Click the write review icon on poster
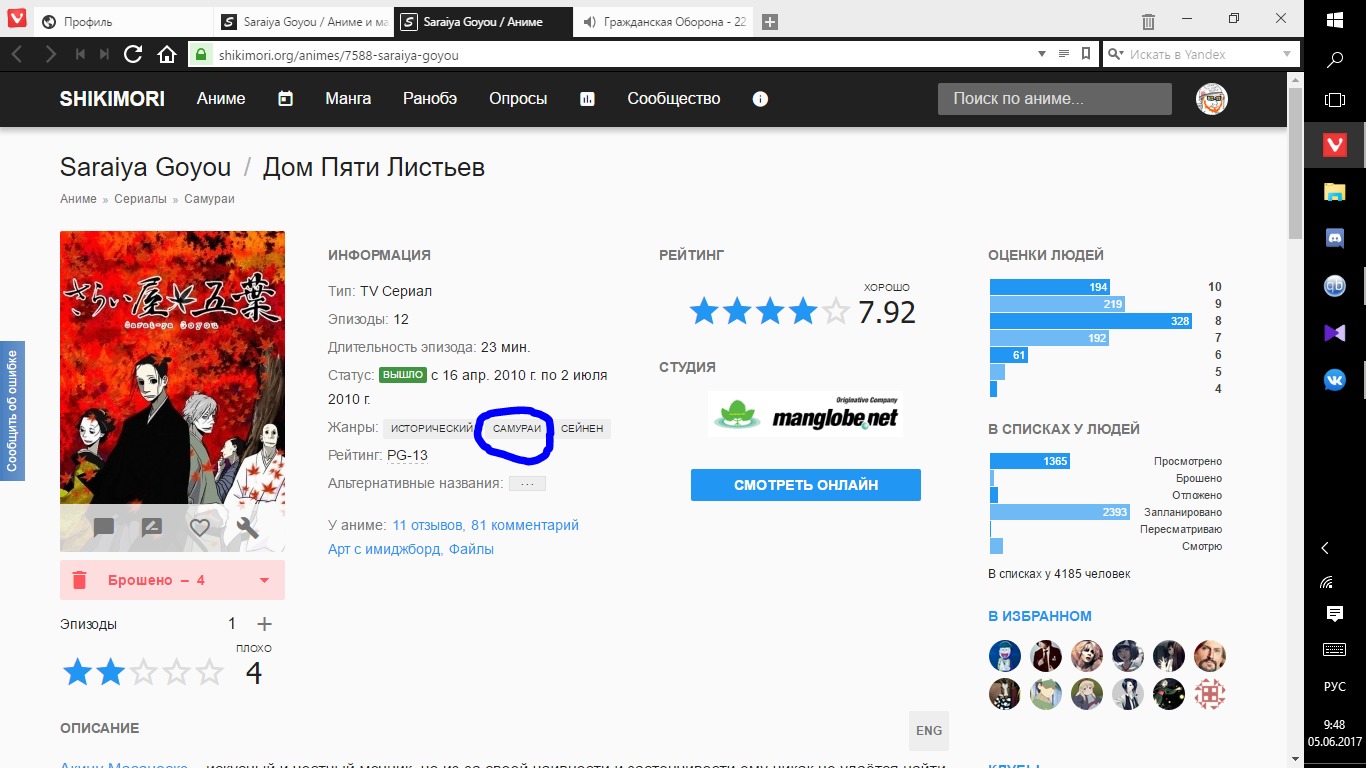This screenshot has width=1366, height=768. (152, 528)
